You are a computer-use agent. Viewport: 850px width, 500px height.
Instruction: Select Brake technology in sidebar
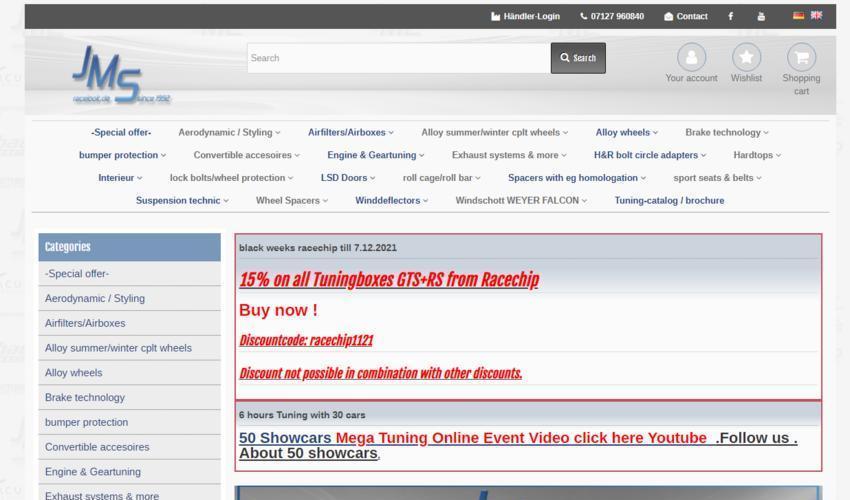[x=130, y=398]
